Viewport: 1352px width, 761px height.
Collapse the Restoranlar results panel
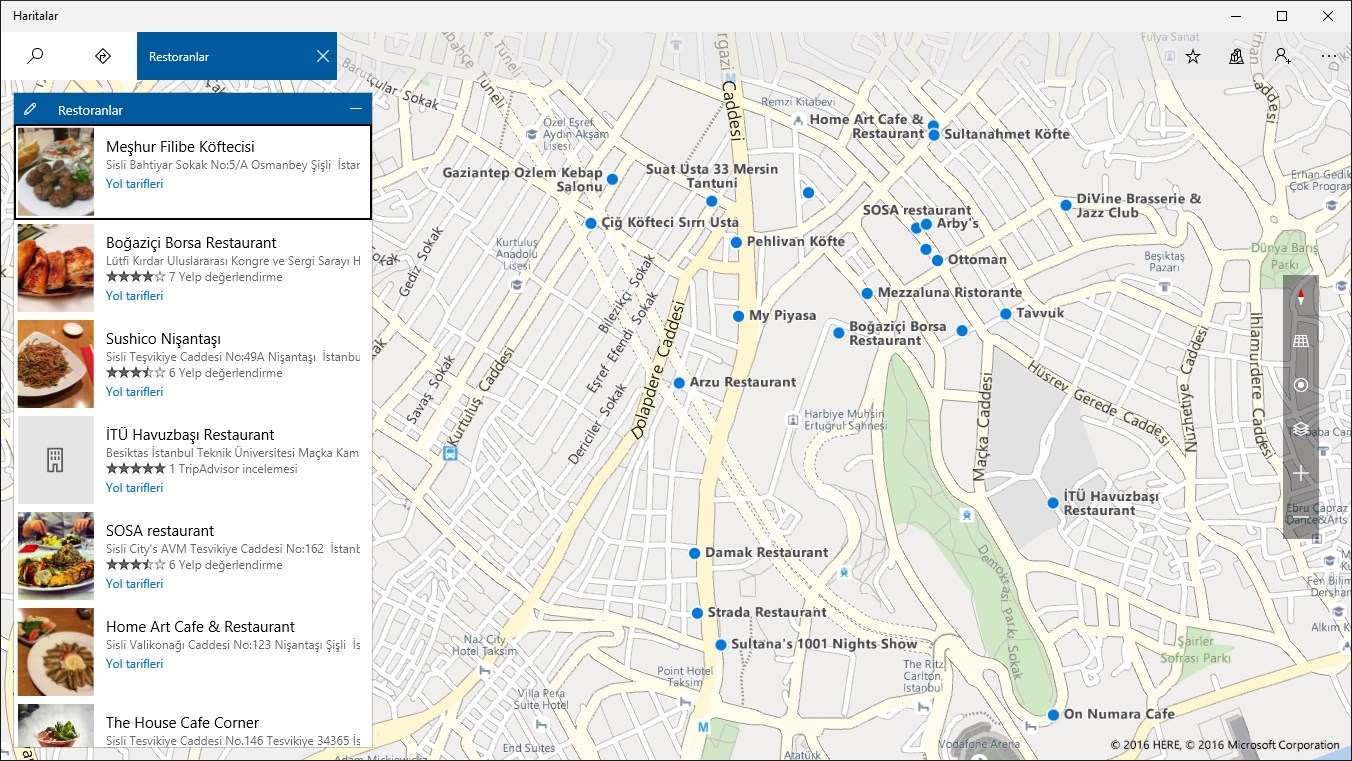(356, 109)
